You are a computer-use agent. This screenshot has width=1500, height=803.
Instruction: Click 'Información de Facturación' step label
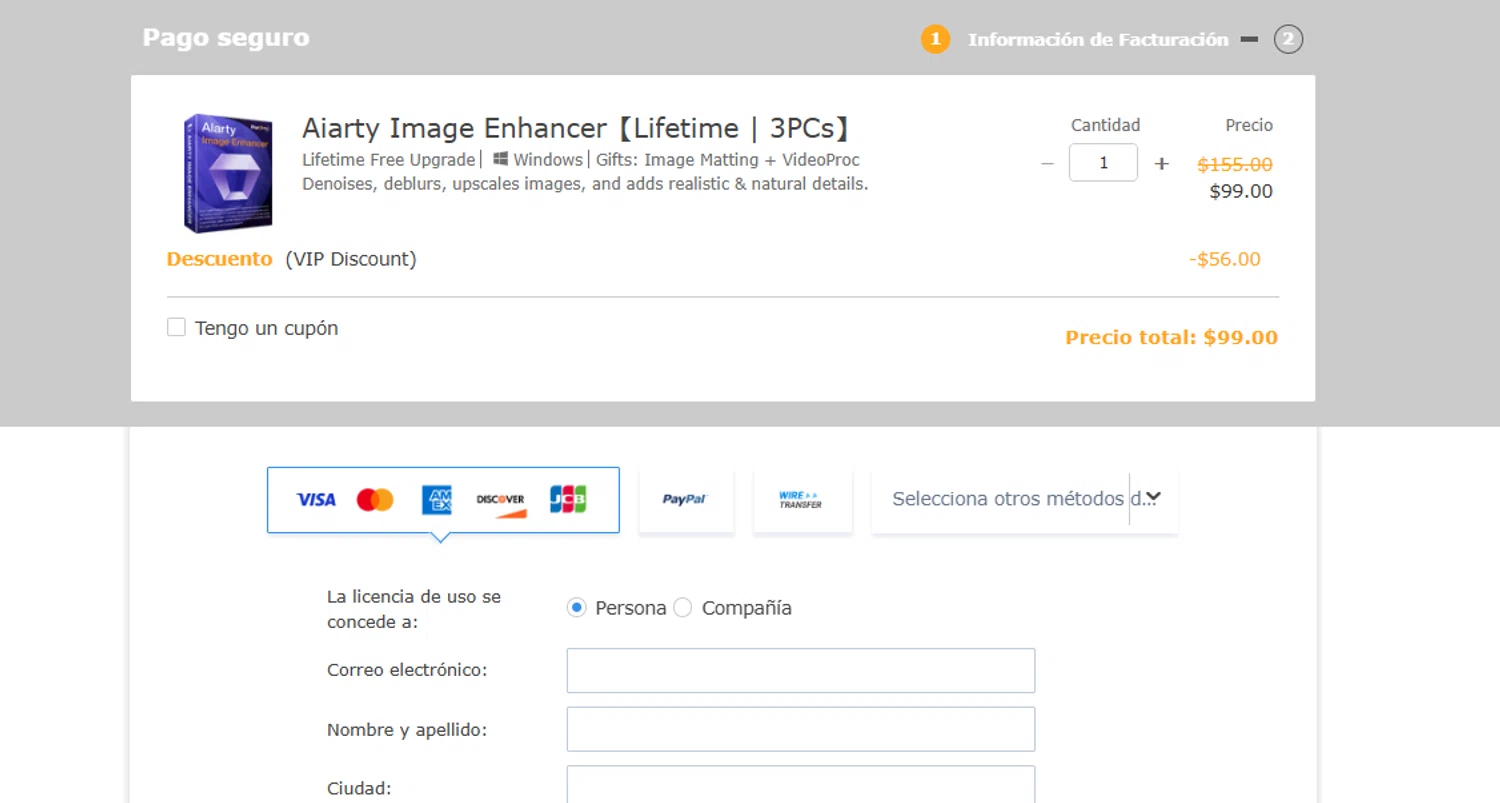click(x=1098, y=40)
